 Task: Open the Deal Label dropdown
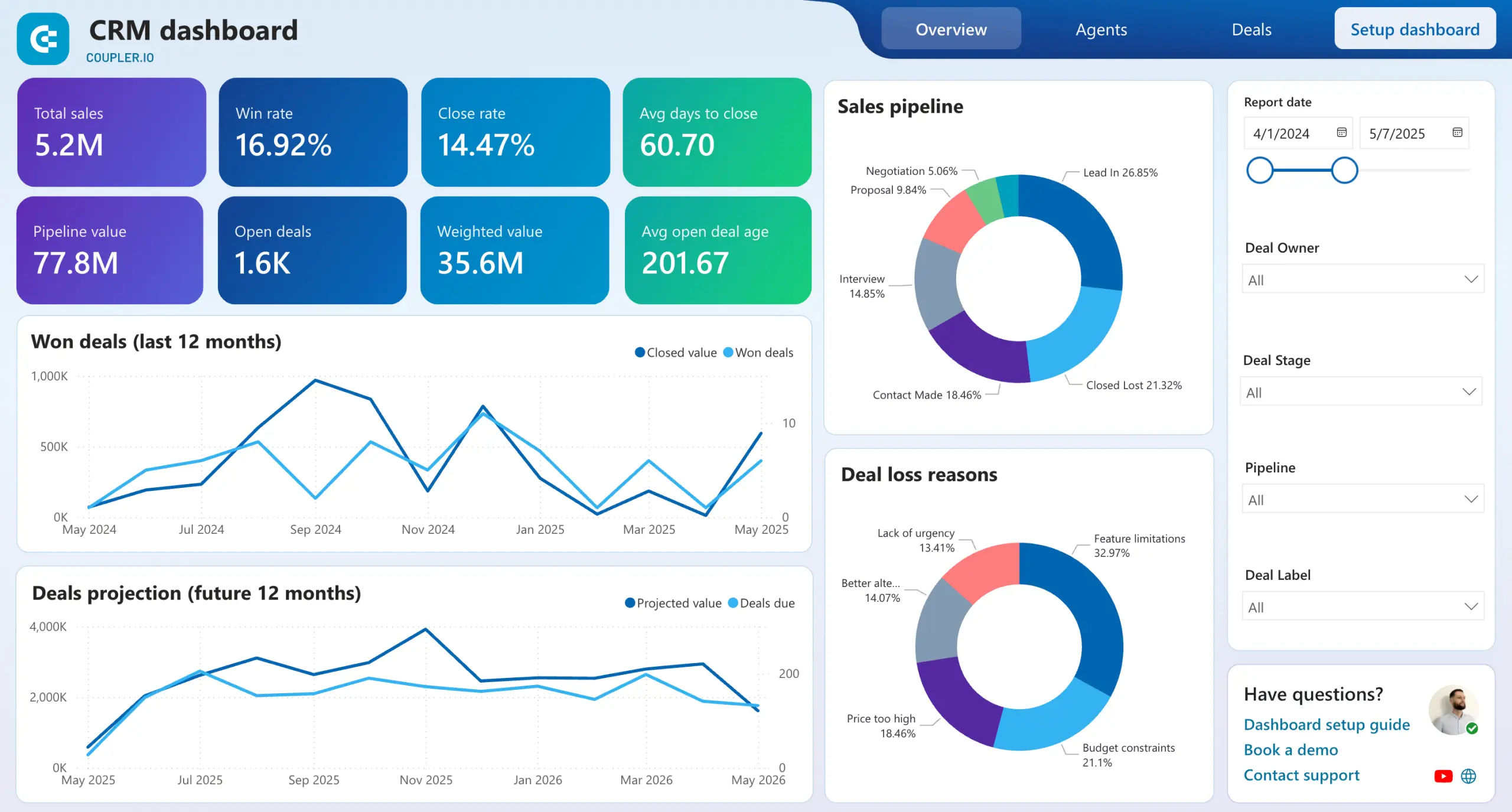pos(1362,607)
